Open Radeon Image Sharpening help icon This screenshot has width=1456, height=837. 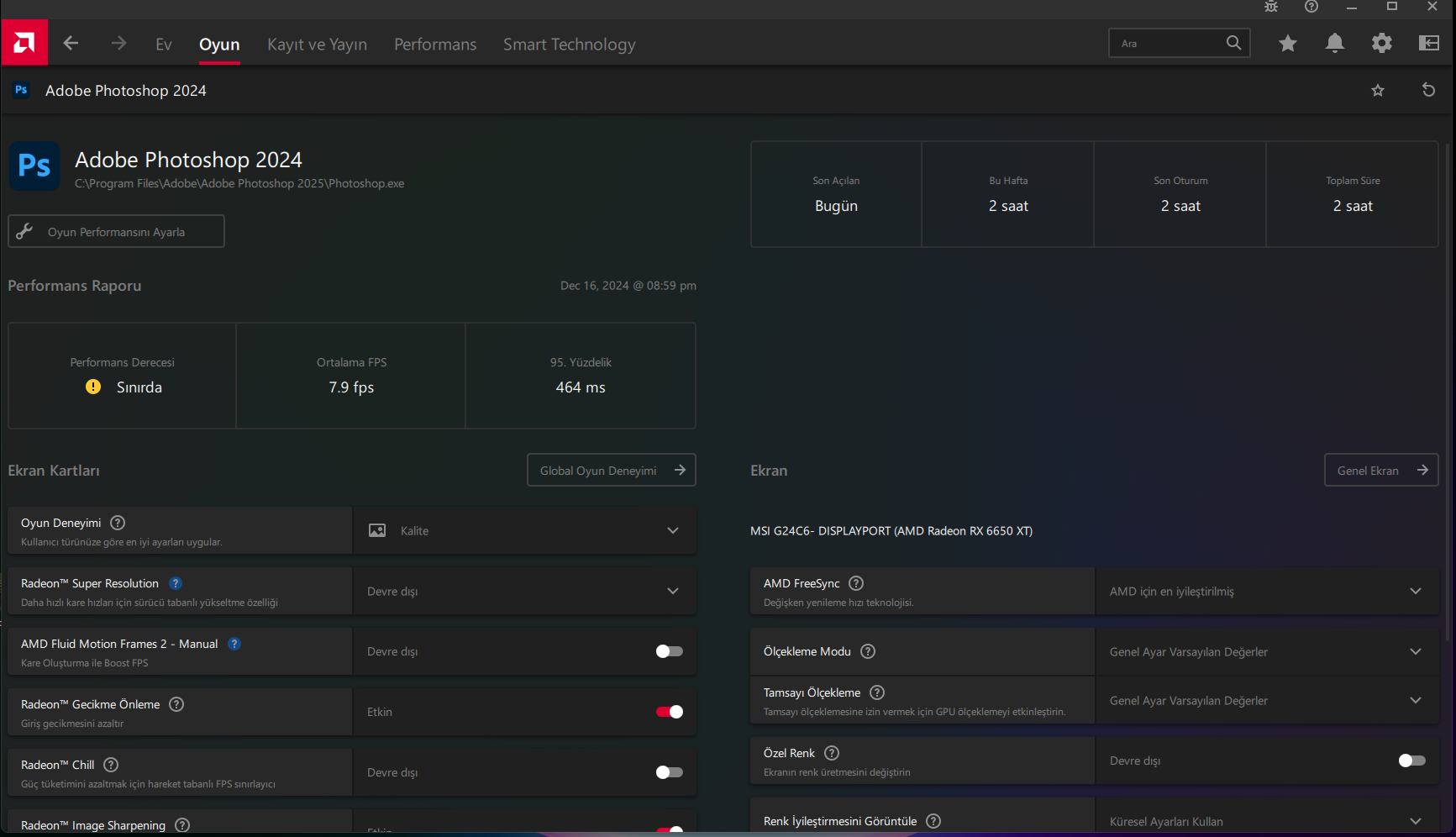(x=182, y=825)
